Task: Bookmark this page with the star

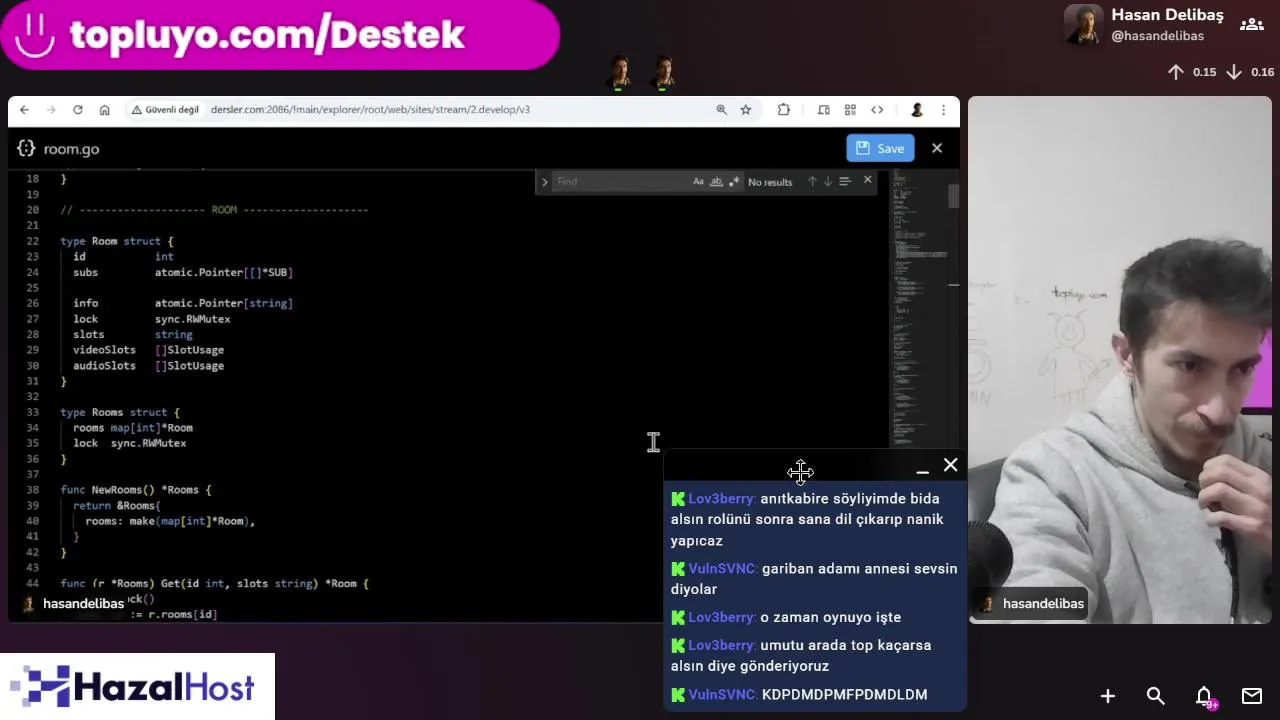Action: 745,110
